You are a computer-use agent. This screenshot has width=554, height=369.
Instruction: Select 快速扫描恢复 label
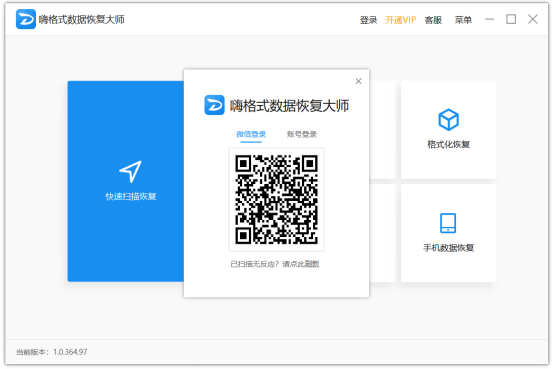click(131, 197)
